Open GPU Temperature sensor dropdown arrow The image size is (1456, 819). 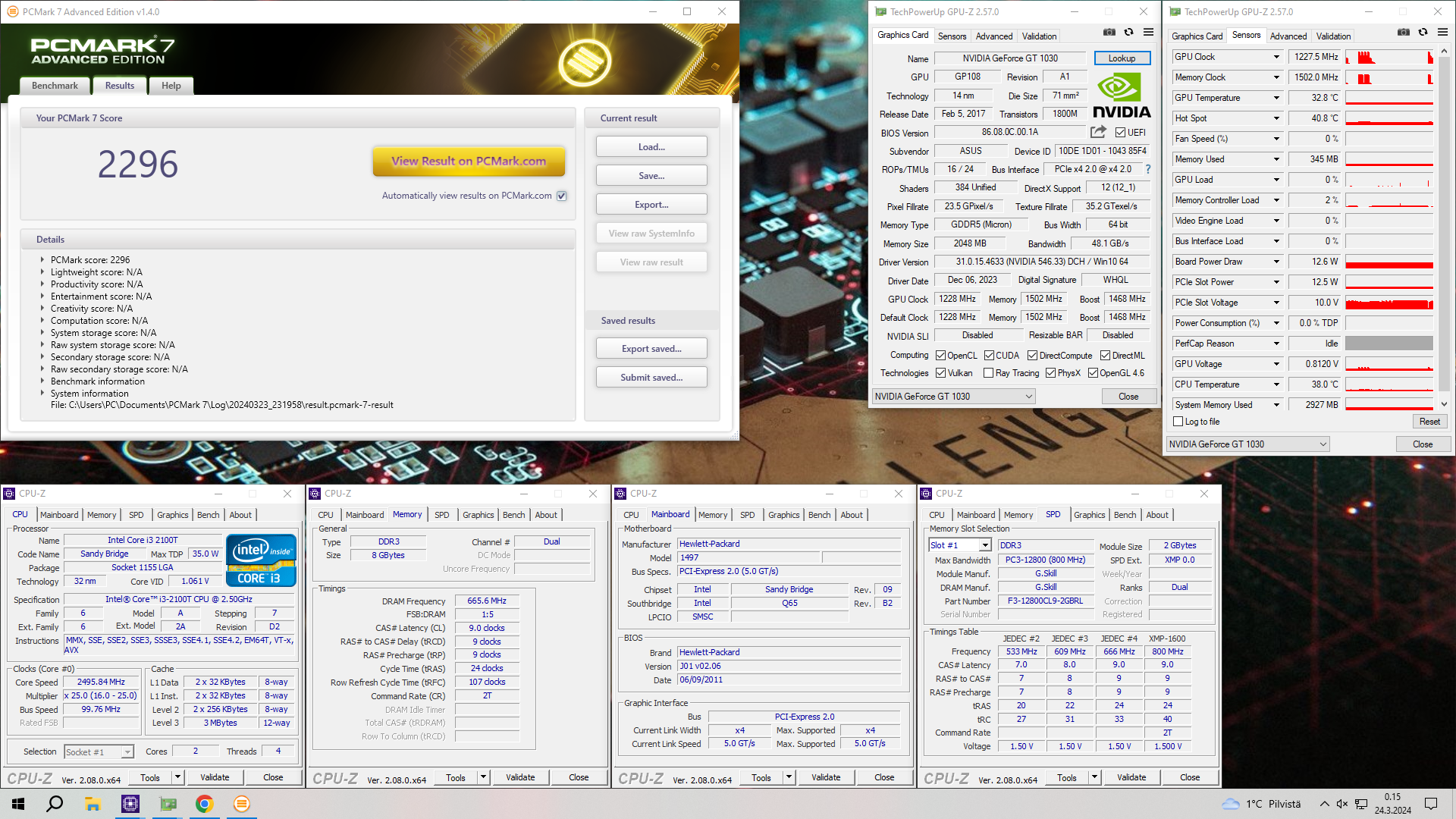tap(1276, 98)
